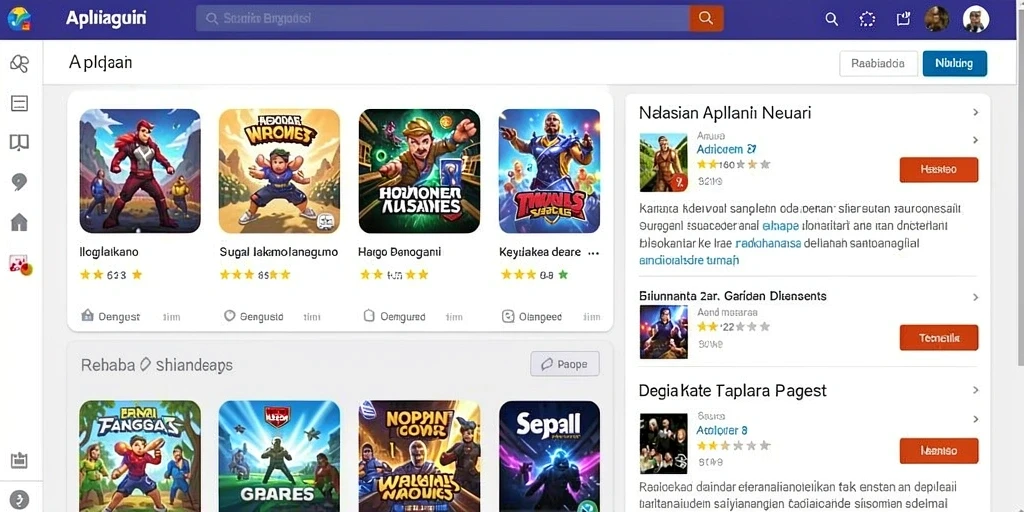Click the chat bubble icon in sidebar
1024x512 pixels.
pos(20,182)
